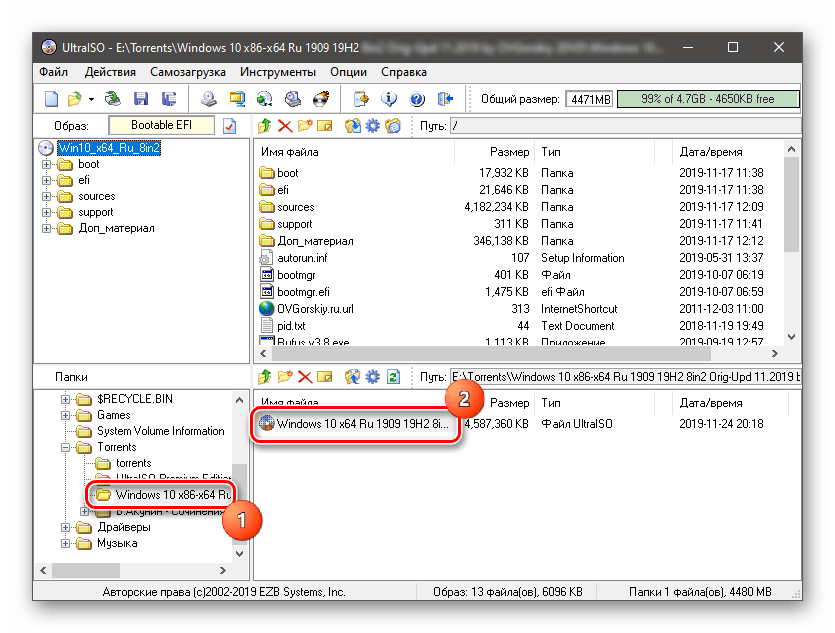Open gear settings in the local toolbar
The width and height of the screenshot is (835, 633).
point(372,377)
